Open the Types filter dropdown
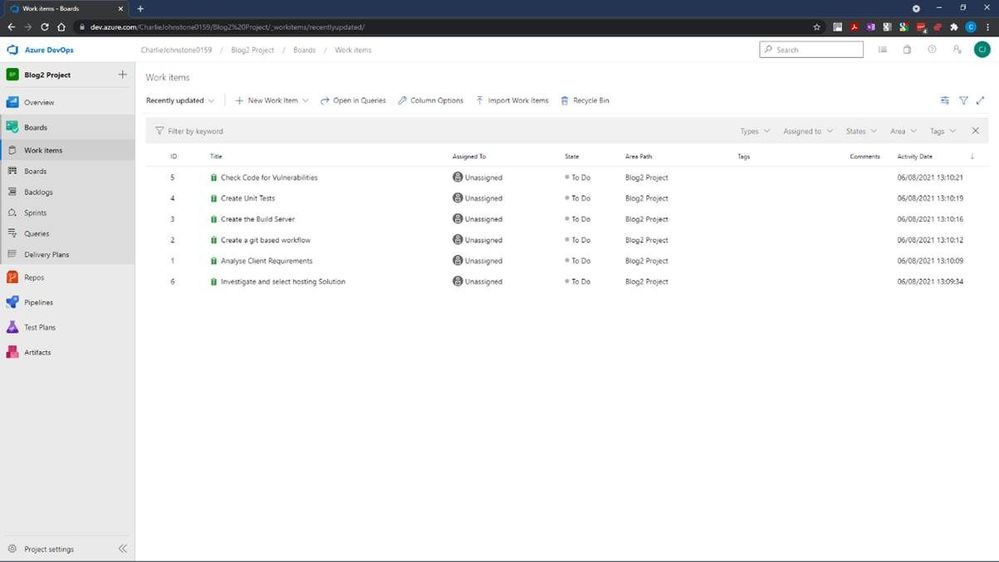The height and width of the screenshot is (562, 999). click(x=755, y=131)
